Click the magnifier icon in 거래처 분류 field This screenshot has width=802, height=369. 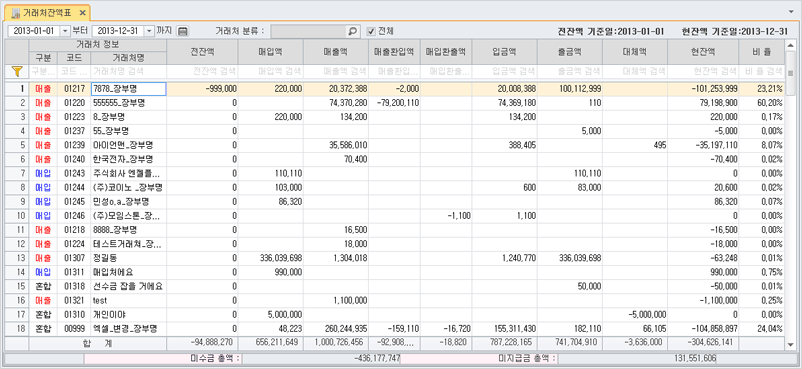pyautogui.click(x=353, y=31)
